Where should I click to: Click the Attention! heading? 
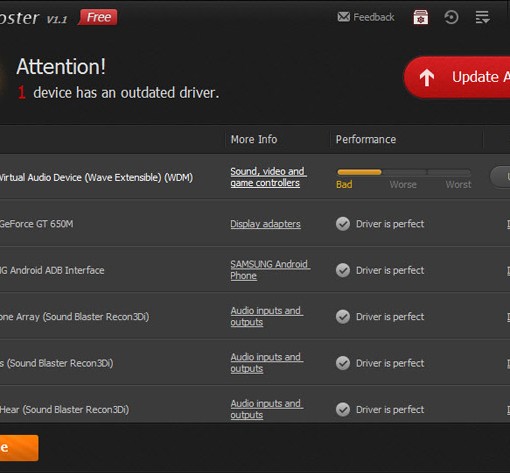pyautogui.click(x=61, y=66)
